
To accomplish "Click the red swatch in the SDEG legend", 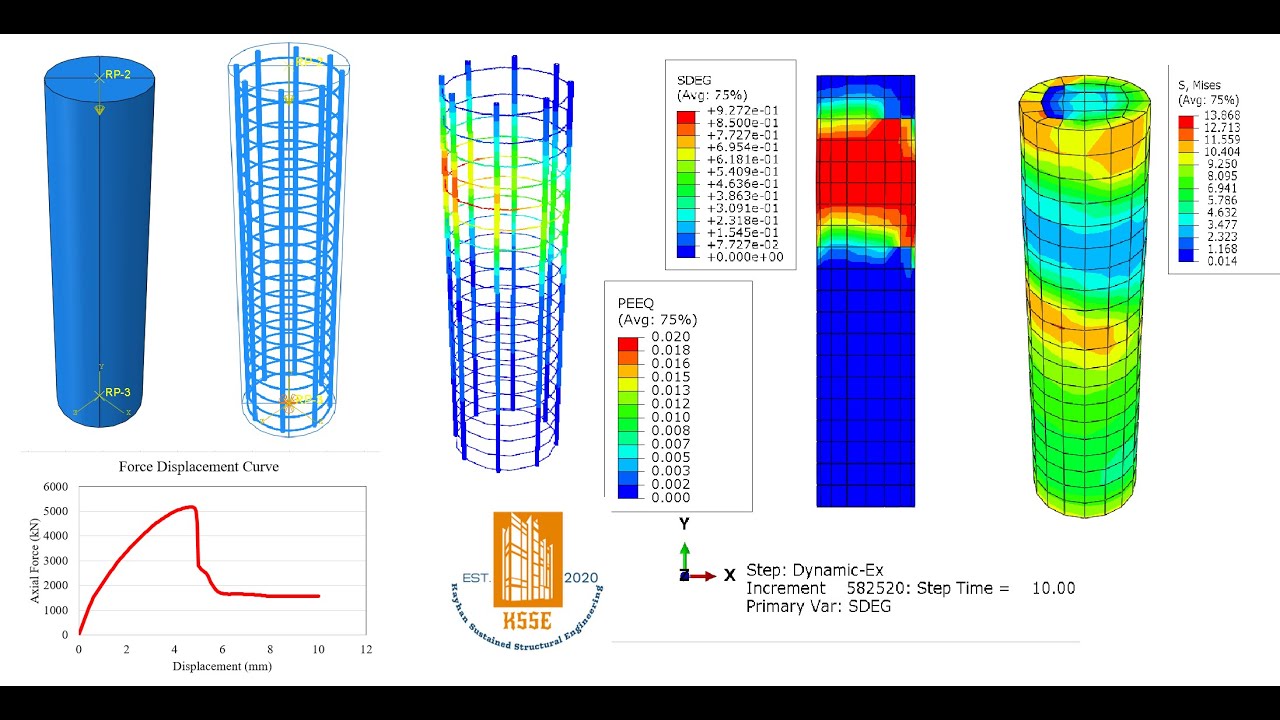I will click(x=686, y=117).
